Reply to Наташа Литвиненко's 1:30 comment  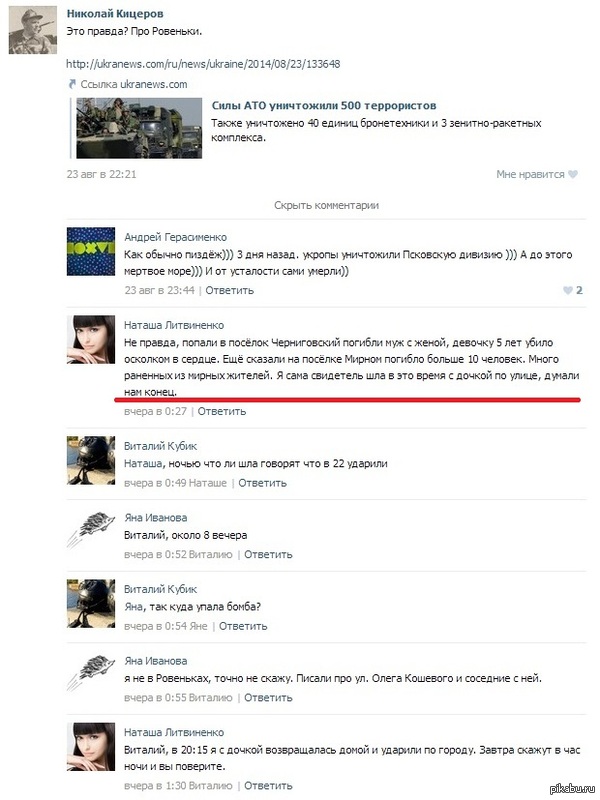(x=268, y=786)
